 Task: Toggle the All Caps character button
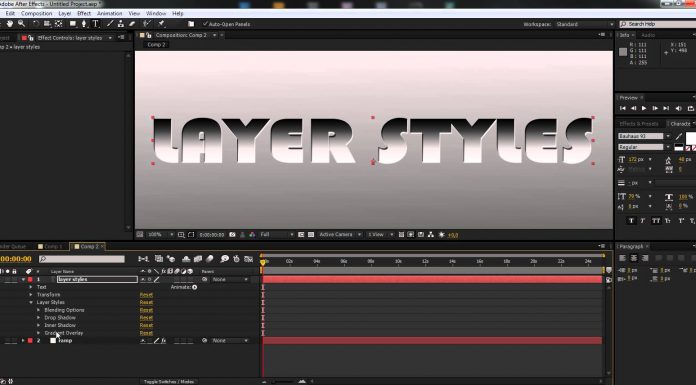coord(656,220)
